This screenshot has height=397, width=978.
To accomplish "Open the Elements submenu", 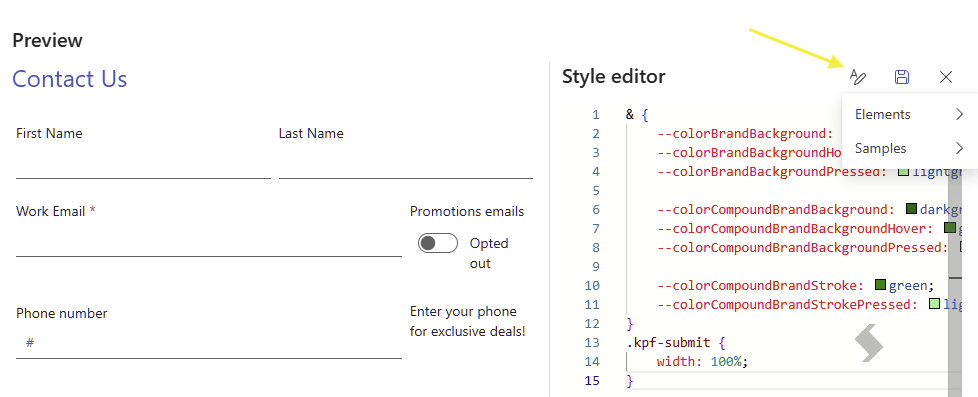I will pyautogui.click(x=909, y=114).
